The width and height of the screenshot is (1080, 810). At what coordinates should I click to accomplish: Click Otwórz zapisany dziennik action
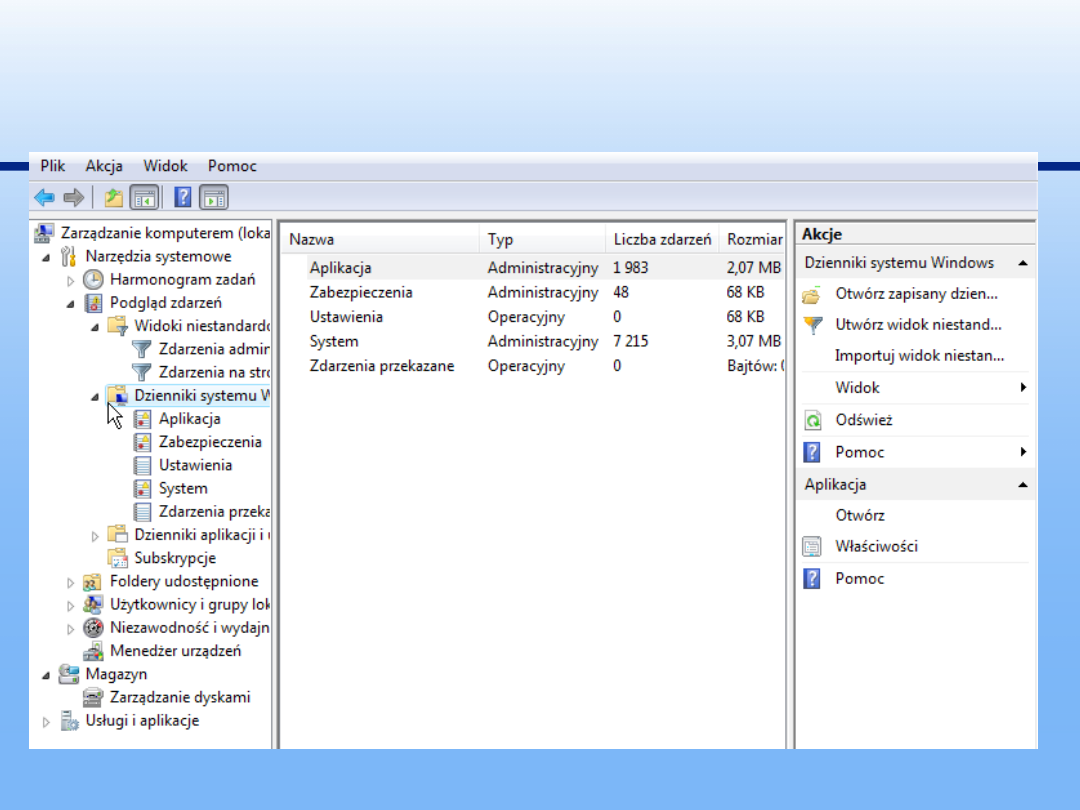tap(916, 294)
